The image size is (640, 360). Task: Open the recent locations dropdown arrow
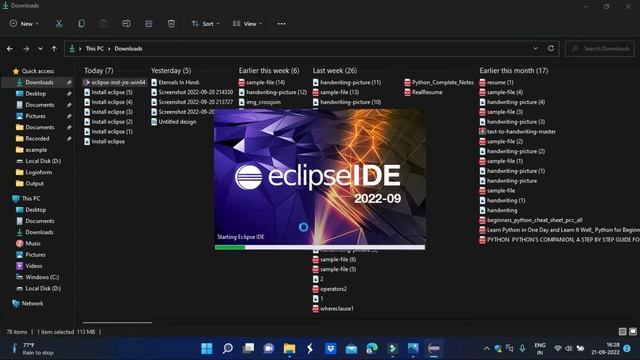click(x=40, y=49)
